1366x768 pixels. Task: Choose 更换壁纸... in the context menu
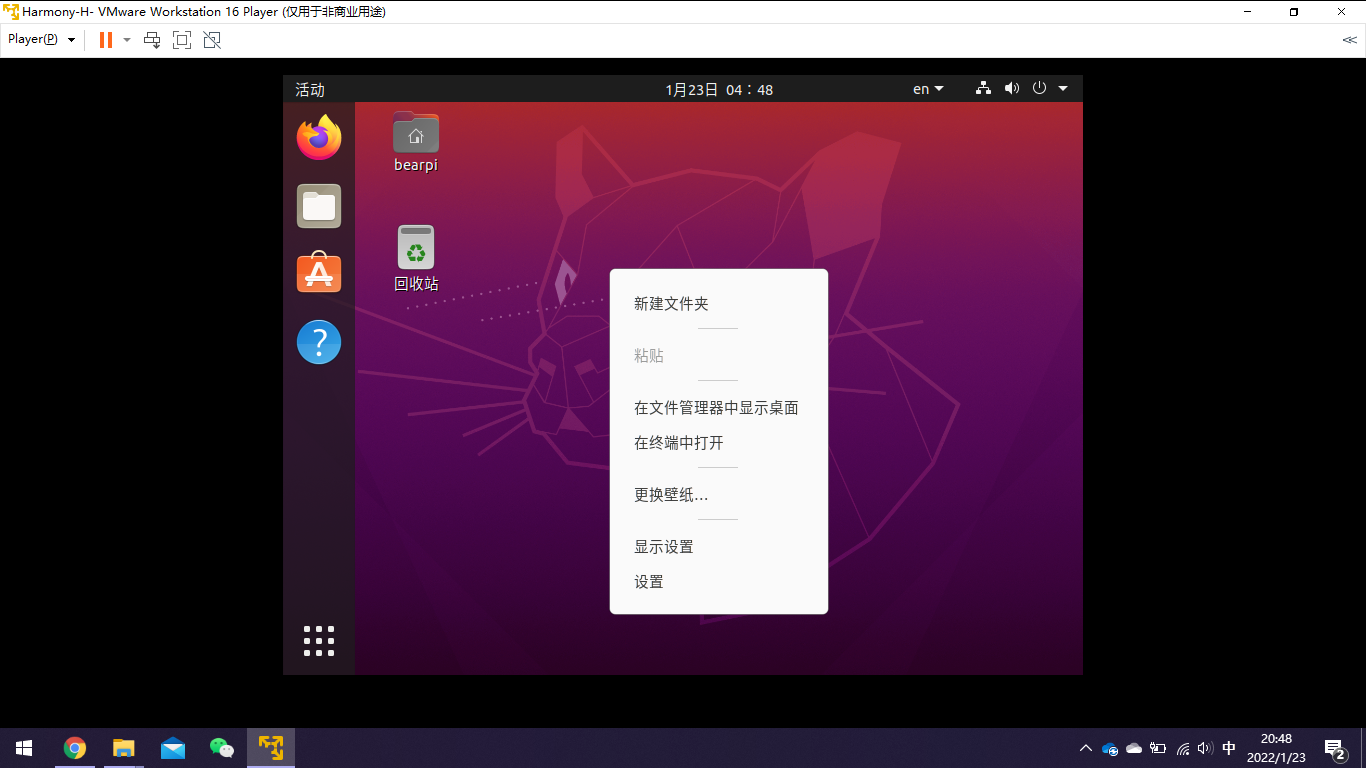coord(719,495)
